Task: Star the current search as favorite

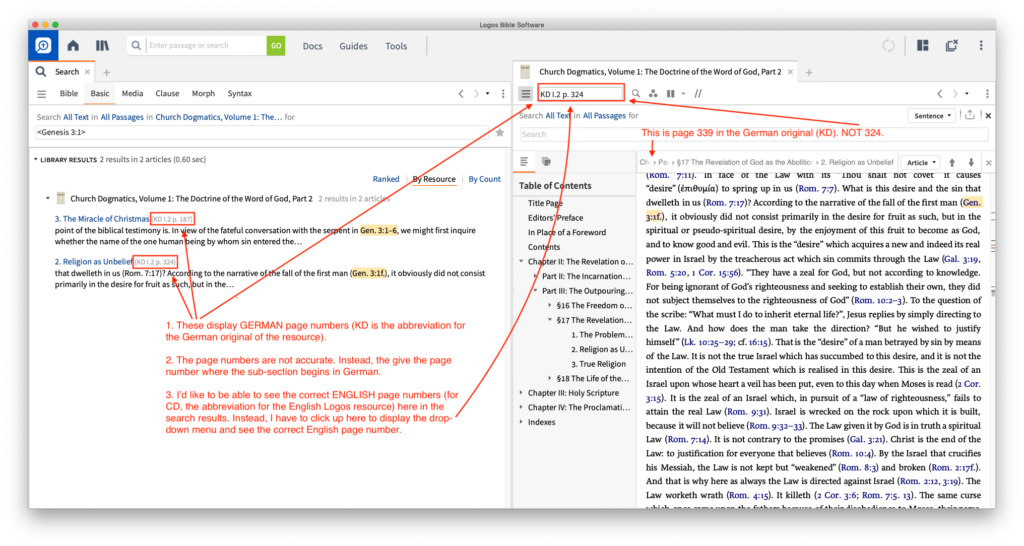Action: pyautogui.click(x=500, y=133)
